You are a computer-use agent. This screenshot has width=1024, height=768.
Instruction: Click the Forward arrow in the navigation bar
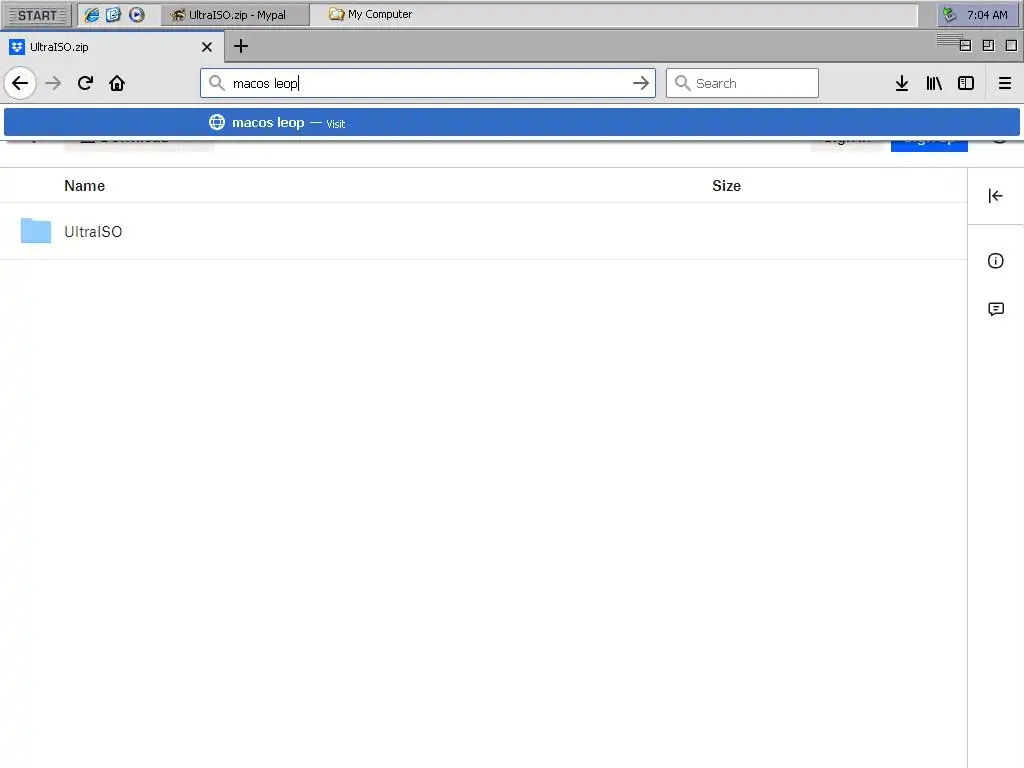(53, 83)
